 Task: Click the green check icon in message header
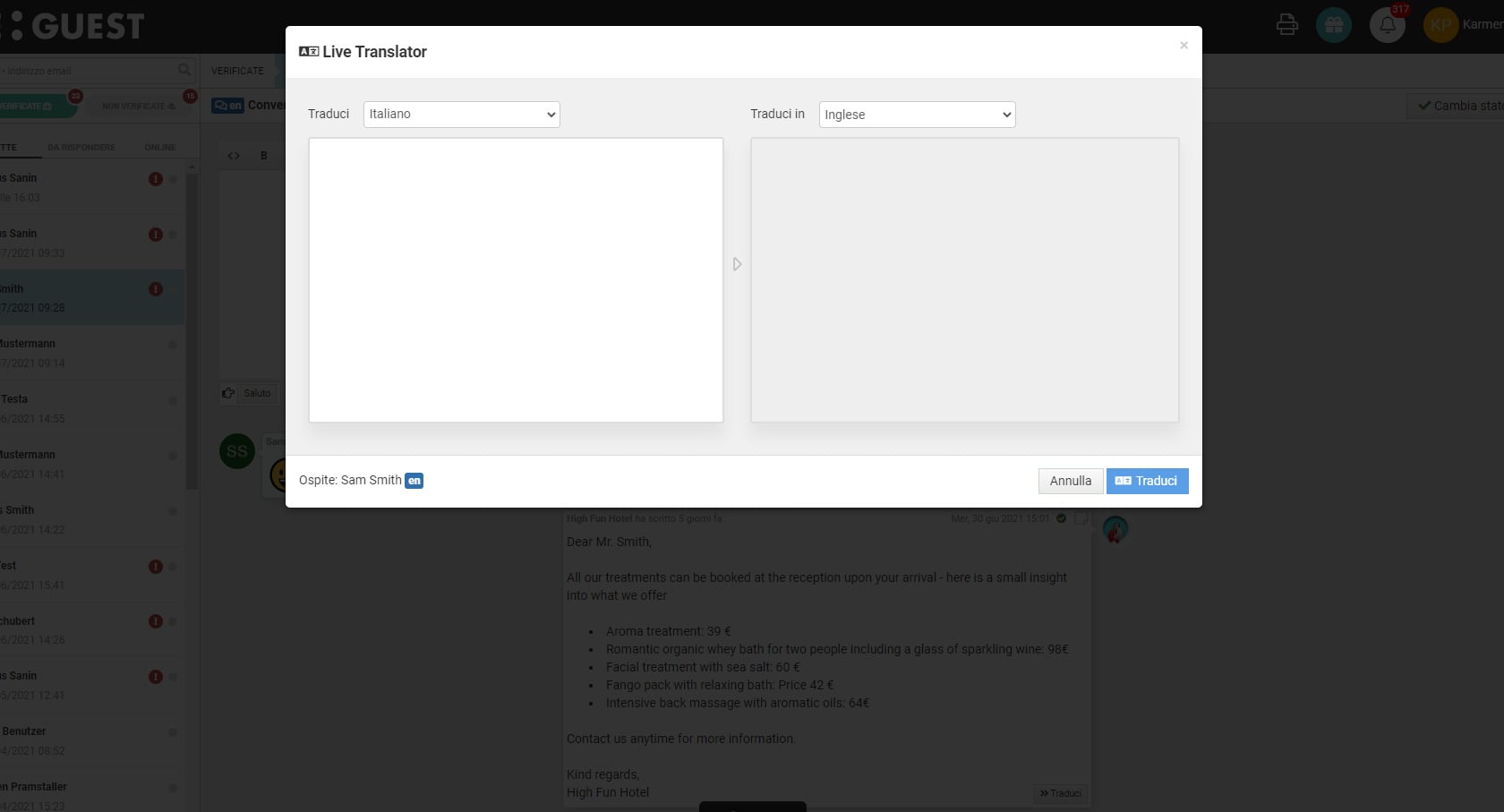pos(1061,518)
